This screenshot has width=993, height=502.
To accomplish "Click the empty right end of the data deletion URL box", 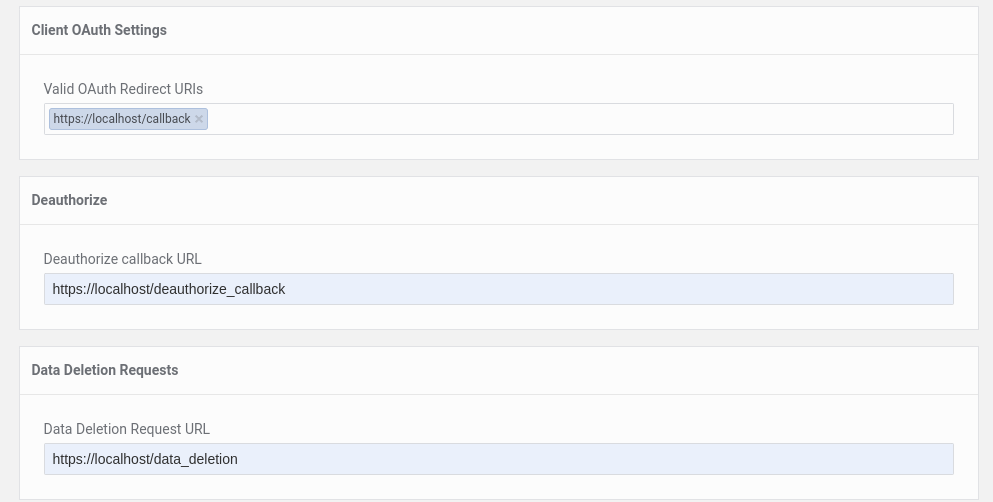I will pyautogui.click(x=900, y=459).
